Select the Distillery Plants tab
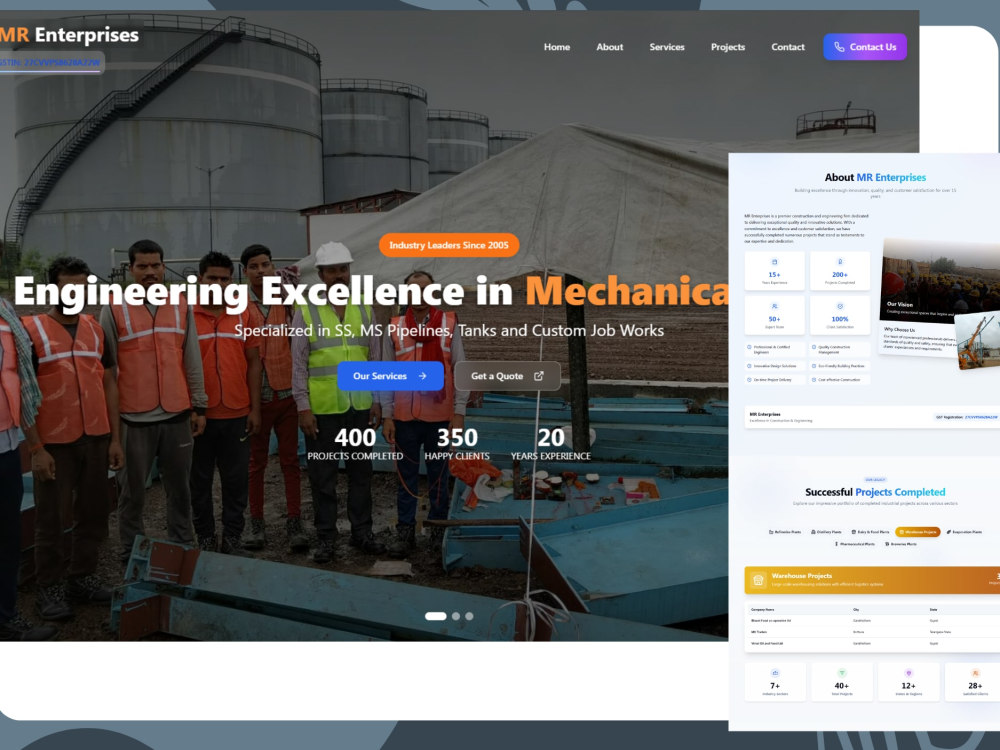The width and height of the screenshot is (1000, 750). pyautogui.click(x=827, y=532)
